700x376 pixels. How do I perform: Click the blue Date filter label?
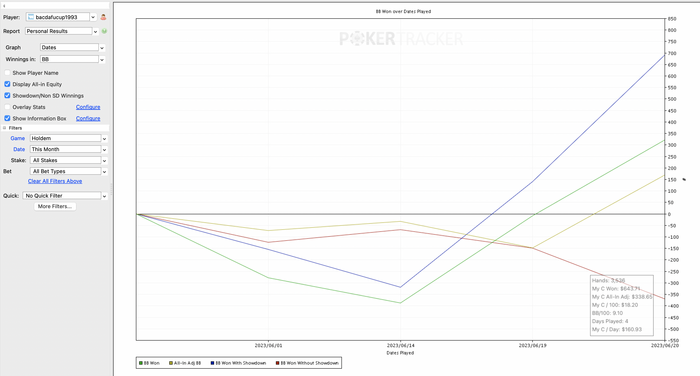pos(19,150)
